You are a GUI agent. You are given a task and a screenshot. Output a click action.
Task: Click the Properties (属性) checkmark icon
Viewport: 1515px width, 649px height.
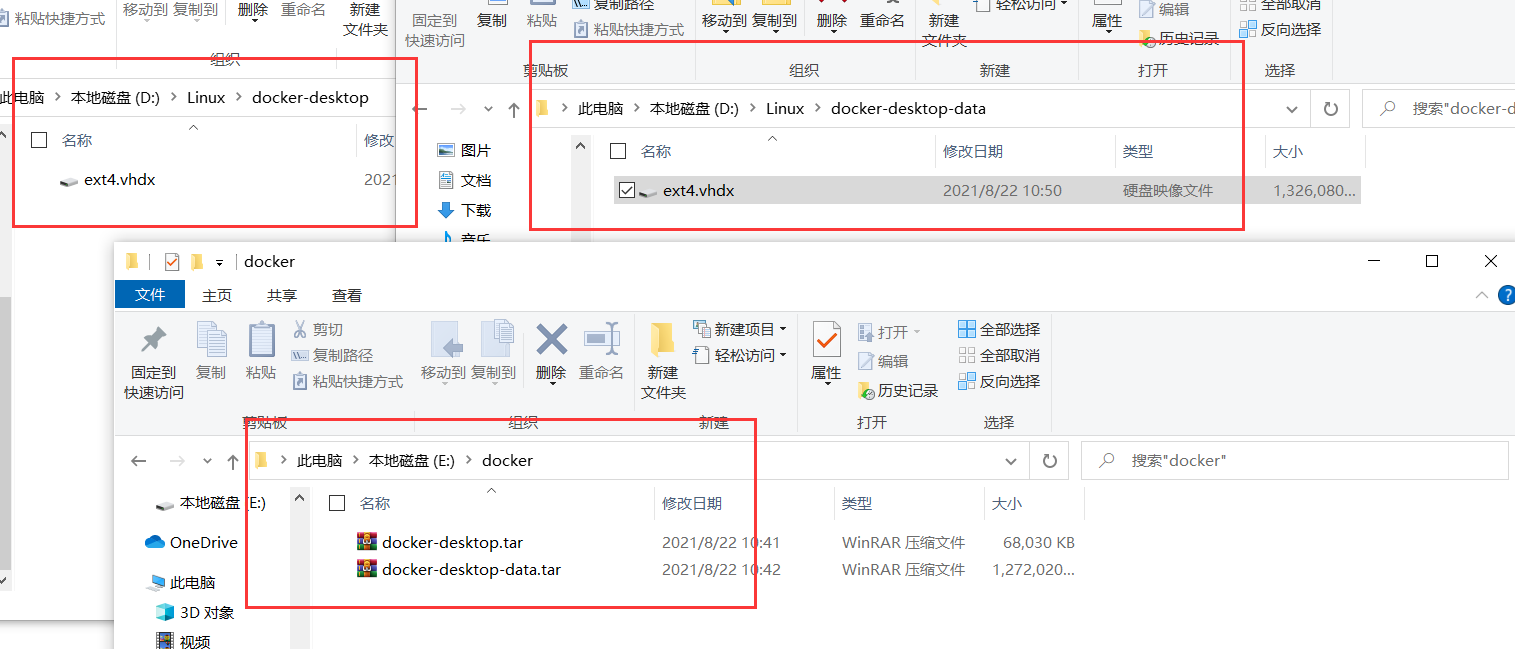826,340
